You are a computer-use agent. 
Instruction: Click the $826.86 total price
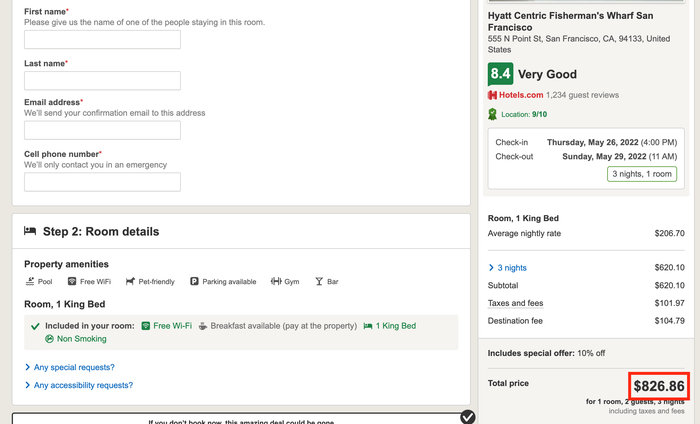(x=659, y=386)
